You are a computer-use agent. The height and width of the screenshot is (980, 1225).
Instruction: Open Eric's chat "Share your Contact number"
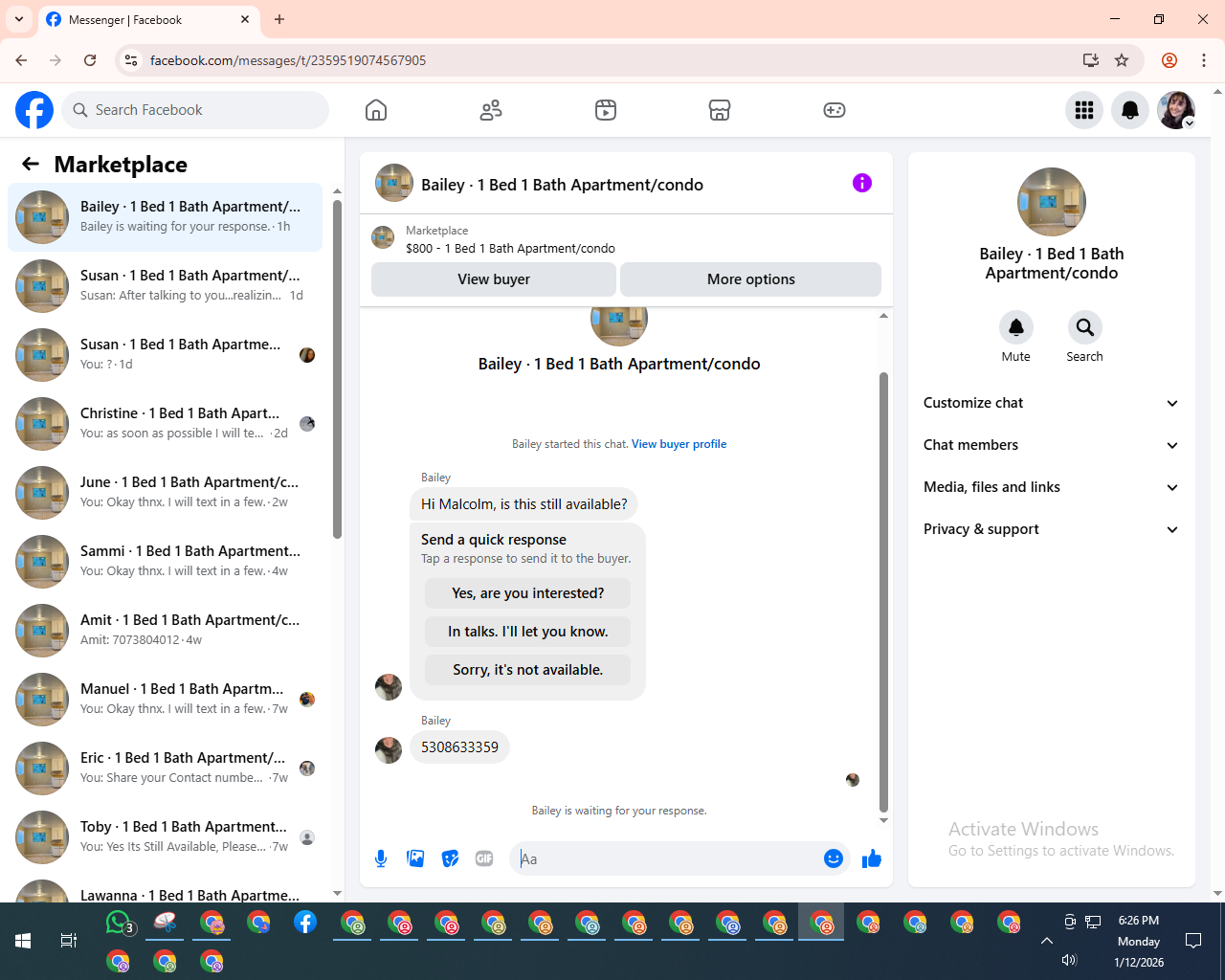pos(166,768)
